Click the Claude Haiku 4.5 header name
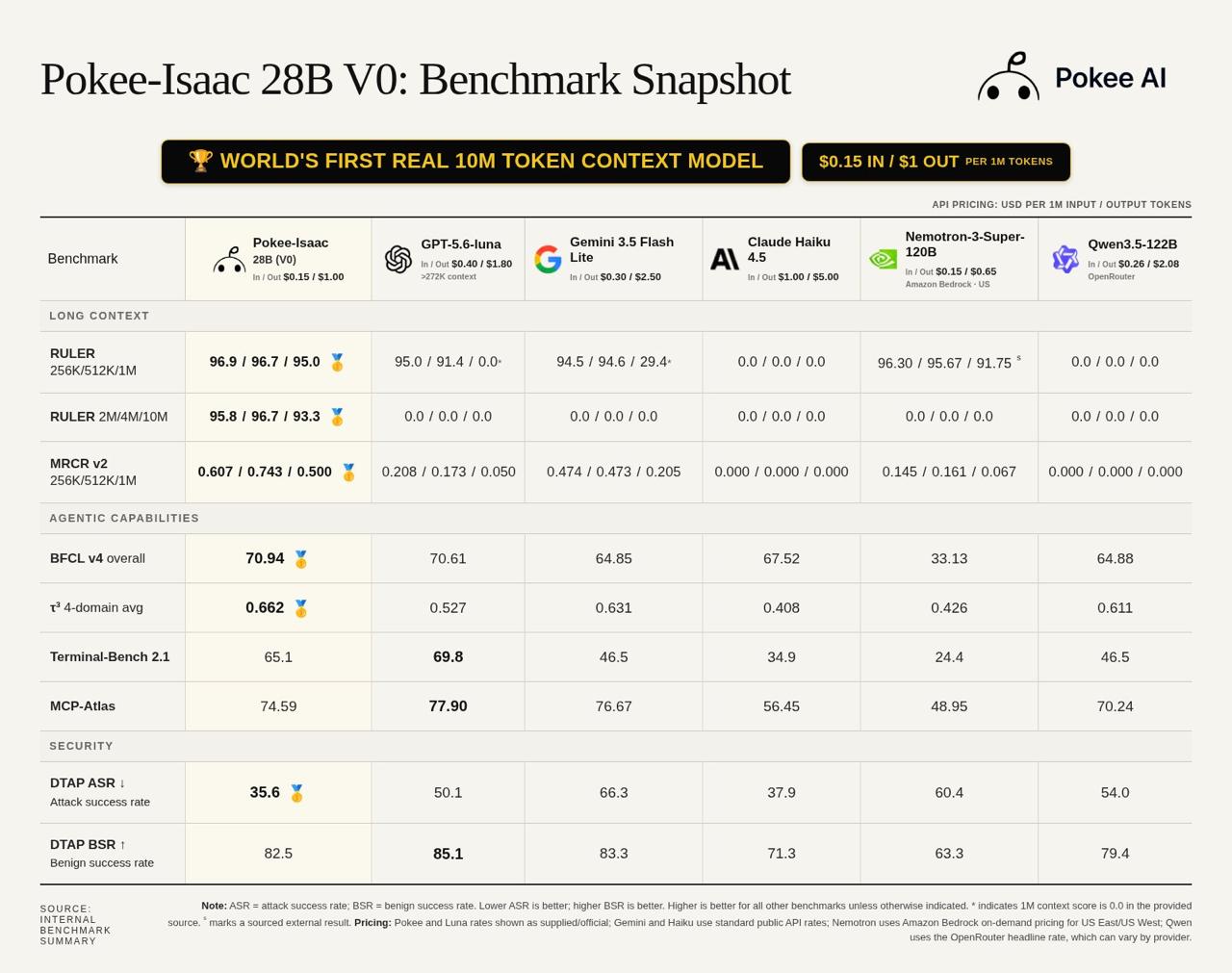 789,250
